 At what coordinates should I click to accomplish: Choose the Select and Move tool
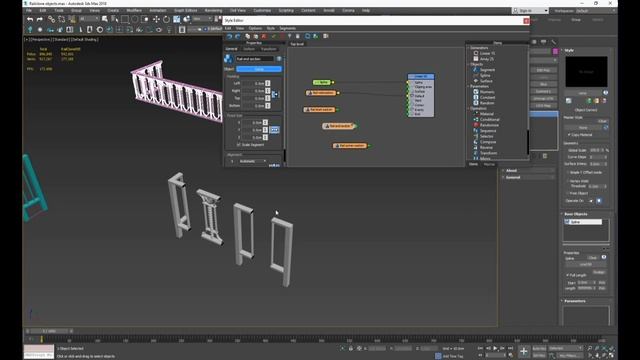pos(156,19)
